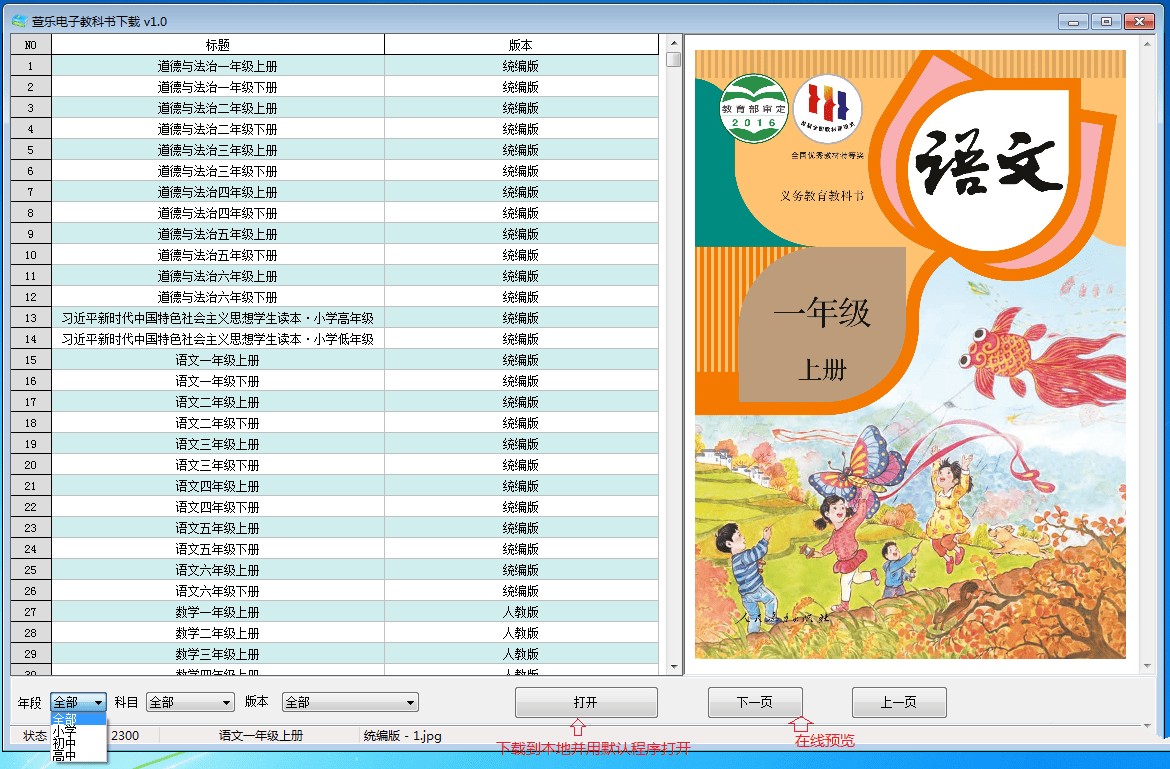This screenshot has width=1170, height=769.
Task: Minimize the 萱乐电子教科书下载 window
Action: coord(1073,22)
